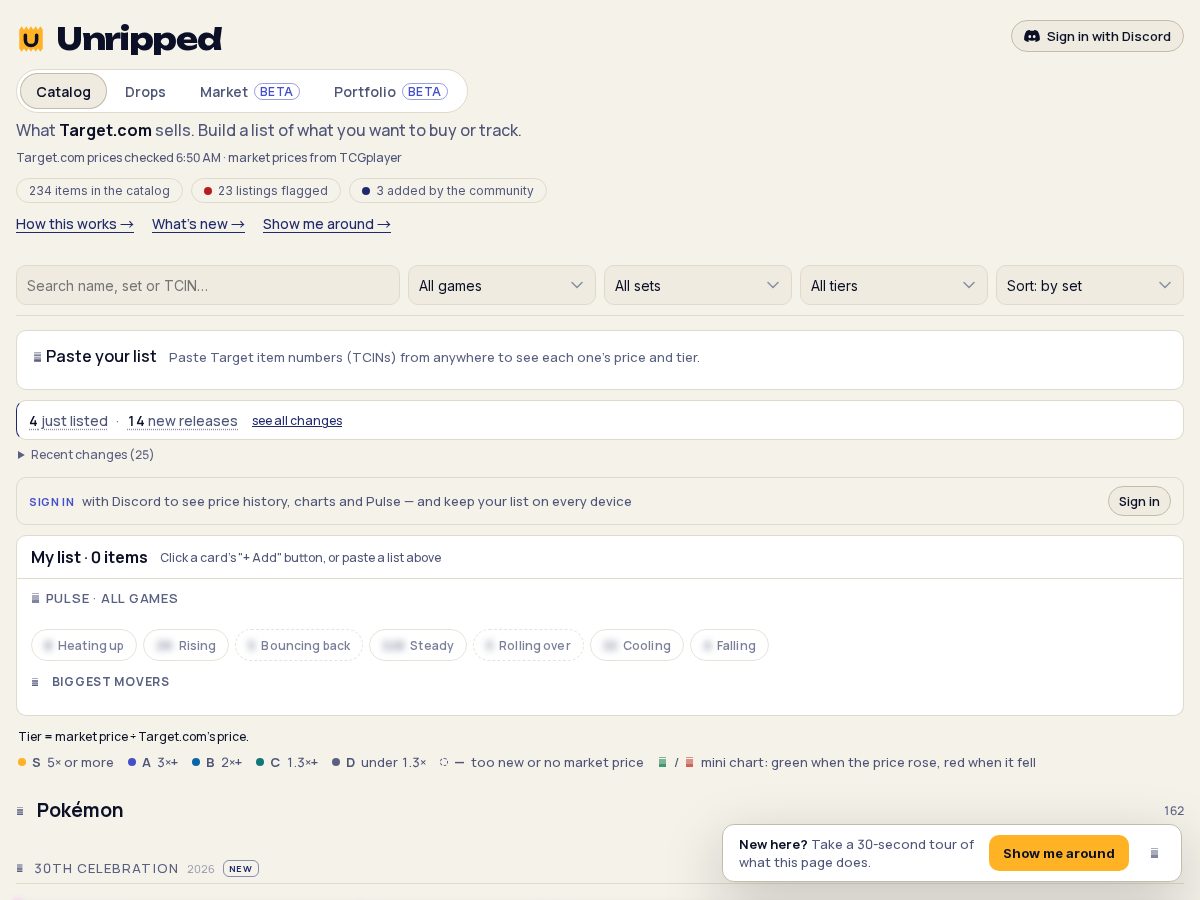Click the C tier teal legend dot
This screenshot has width=1200, height=900.
(260, 762)
